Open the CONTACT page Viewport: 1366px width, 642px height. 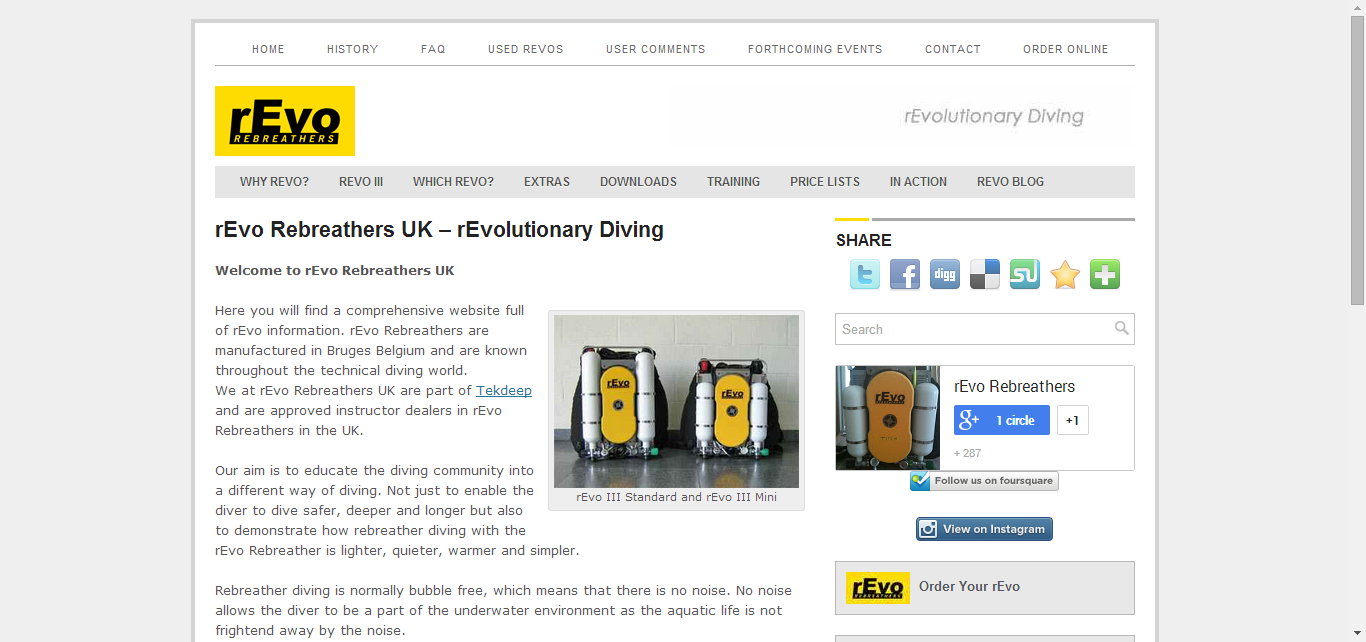tap(953, 49)
